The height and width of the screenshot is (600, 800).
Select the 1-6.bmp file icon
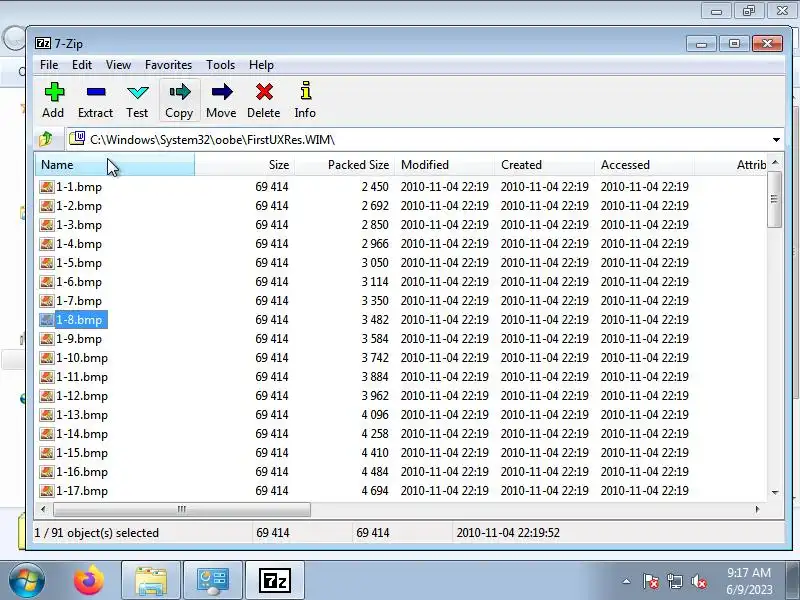(46, 282)
